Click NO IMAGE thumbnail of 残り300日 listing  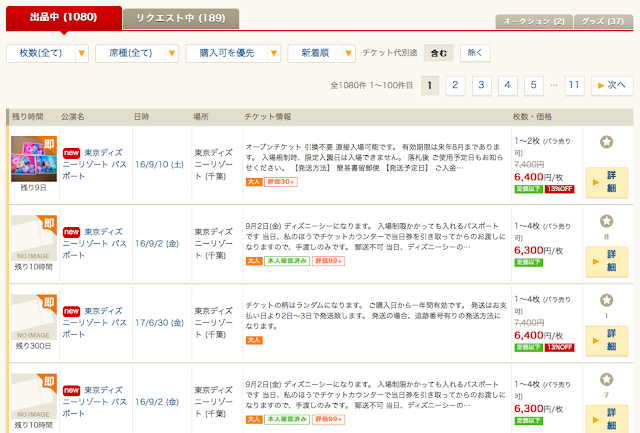pyautogui.click(x=34, y=318)
